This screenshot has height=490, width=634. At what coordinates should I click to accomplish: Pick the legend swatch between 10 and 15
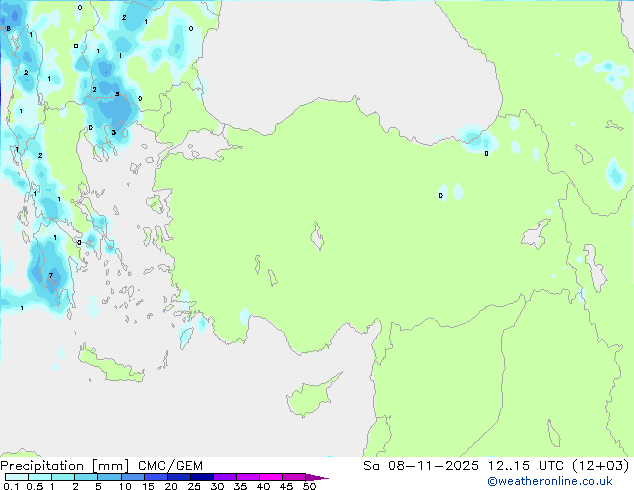point(132,477)
